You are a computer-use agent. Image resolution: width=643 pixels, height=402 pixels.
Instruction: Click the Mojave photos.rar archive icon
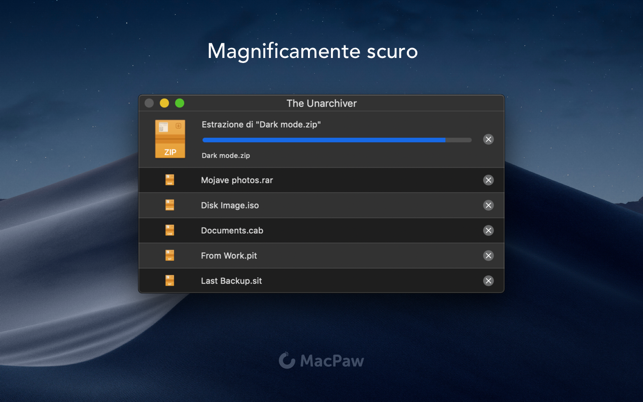[169, 180]
